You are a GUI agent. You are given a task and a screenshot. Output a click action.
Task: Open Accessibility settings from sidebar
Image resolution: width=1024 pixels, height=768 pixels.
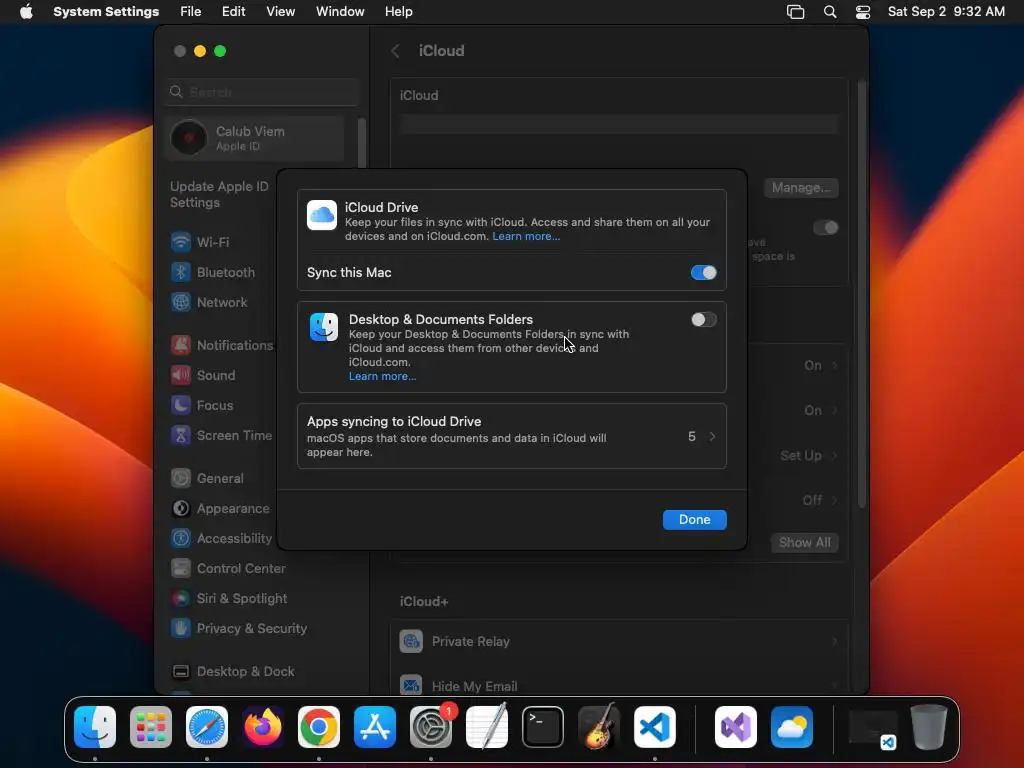coord(221,539)
